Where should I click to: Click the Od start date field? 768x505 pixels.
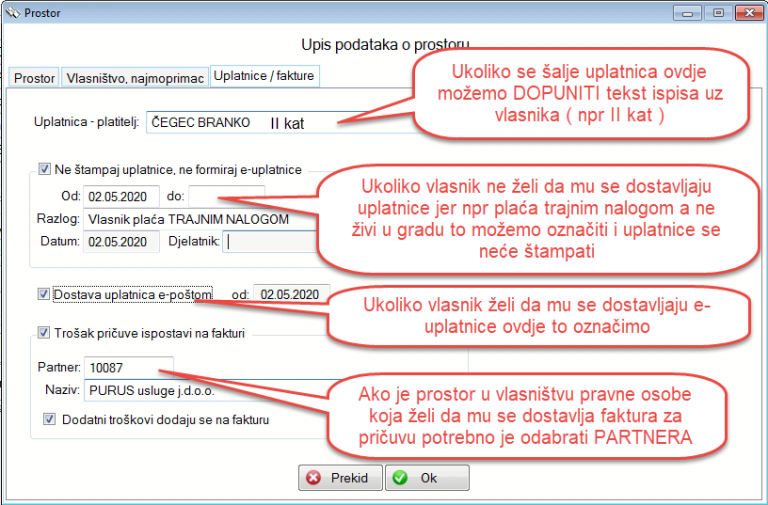click(121, 195)
